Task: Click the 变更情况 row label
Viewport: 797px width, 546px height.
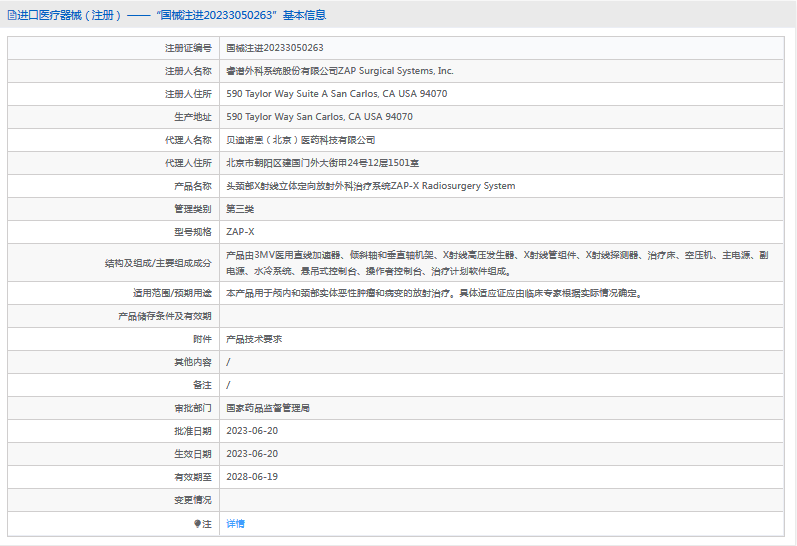Action: click(x=193, y=500)
